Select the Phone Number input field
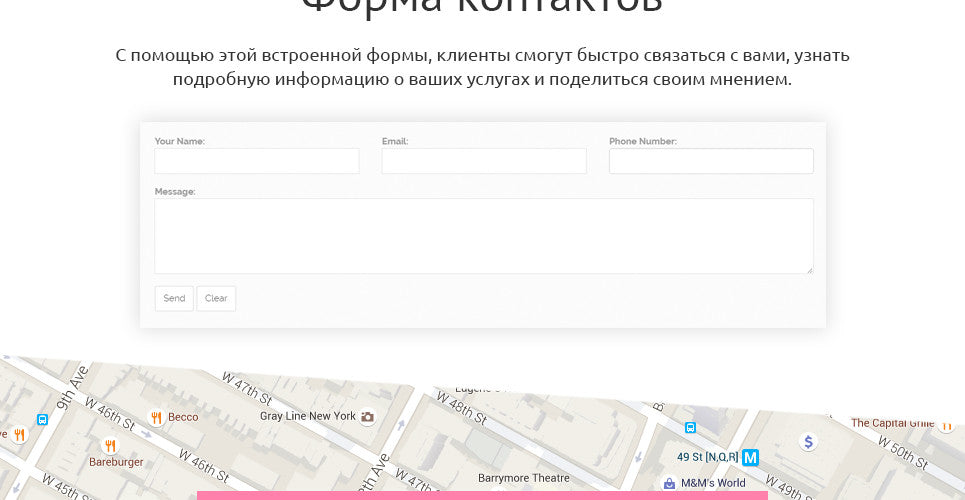 711,161
